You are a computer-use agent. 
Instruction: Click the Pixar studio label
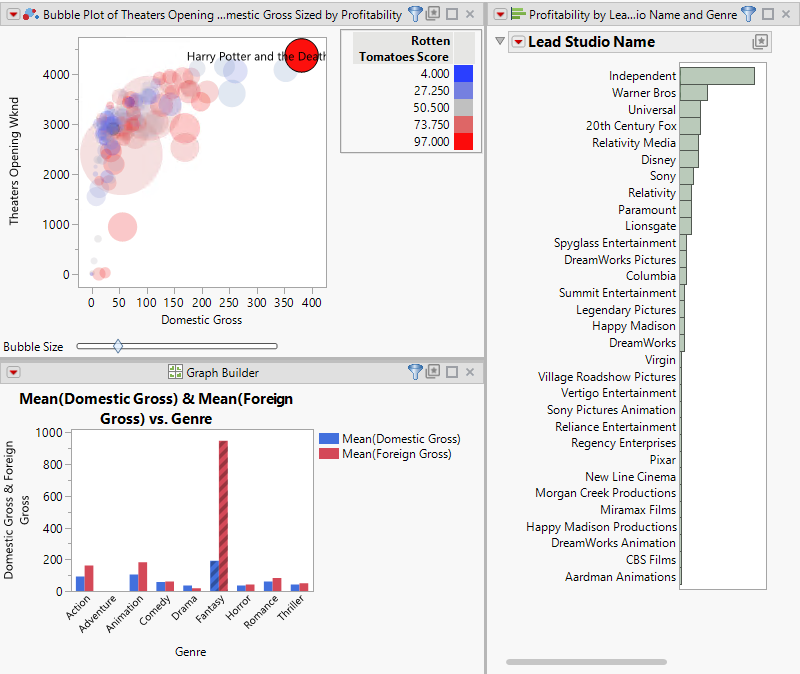[x=663, y=460]
